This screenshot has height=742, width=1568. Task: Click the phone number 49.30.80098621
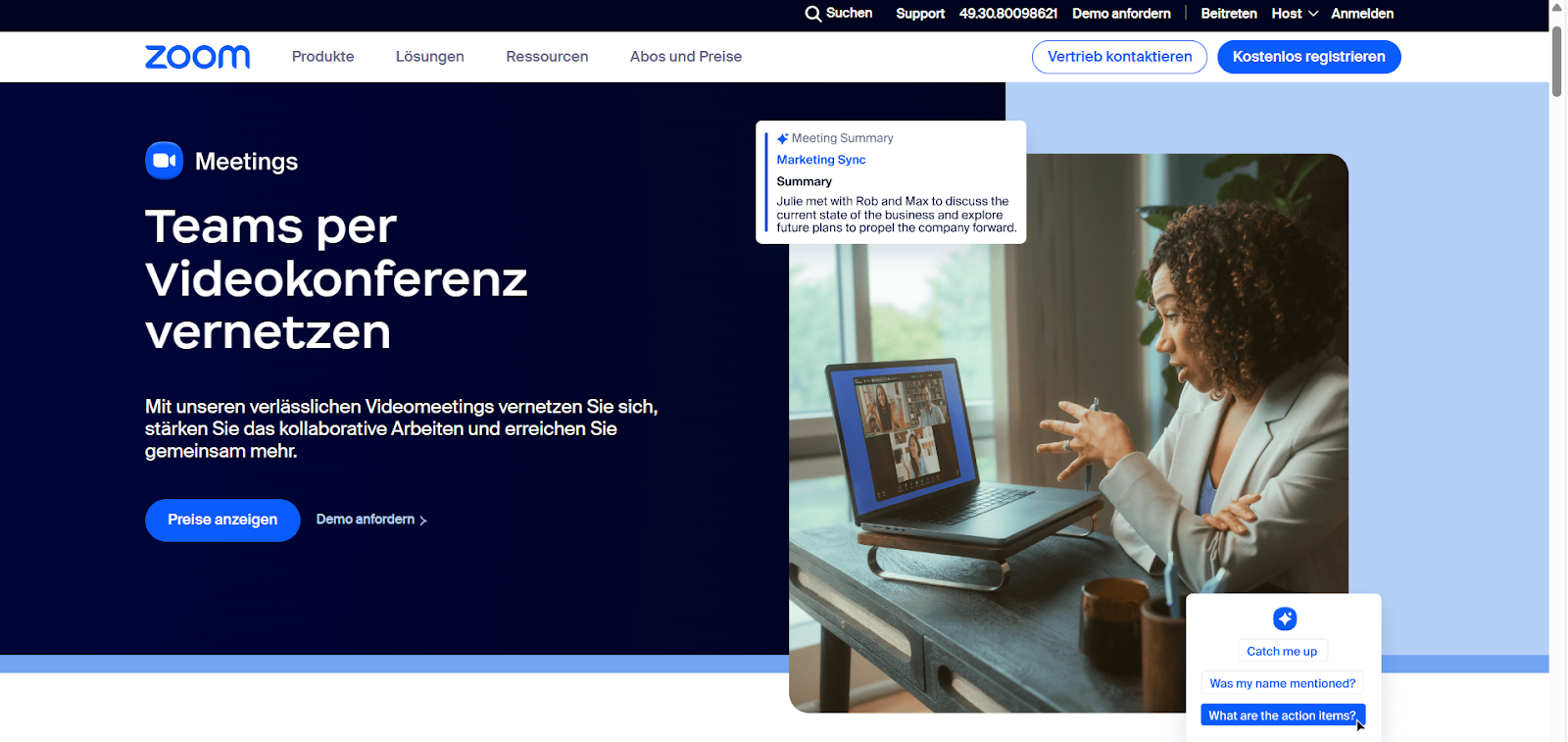coord(1008,14)
